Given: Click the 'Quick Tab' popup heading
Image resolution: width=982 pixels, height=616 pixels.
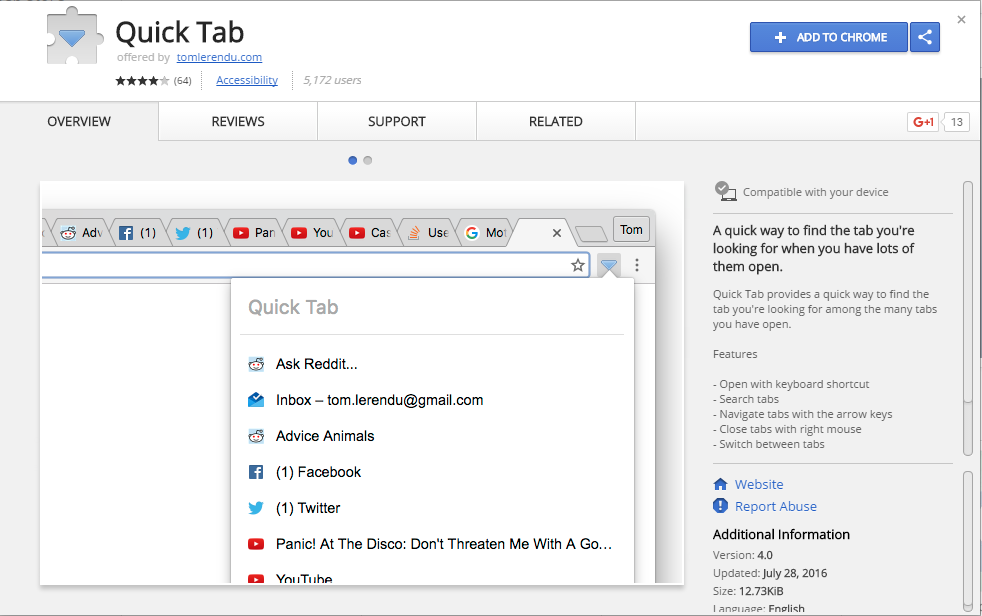Looking at the screenshot, I should pyautogui.click(x=293, y=307).
